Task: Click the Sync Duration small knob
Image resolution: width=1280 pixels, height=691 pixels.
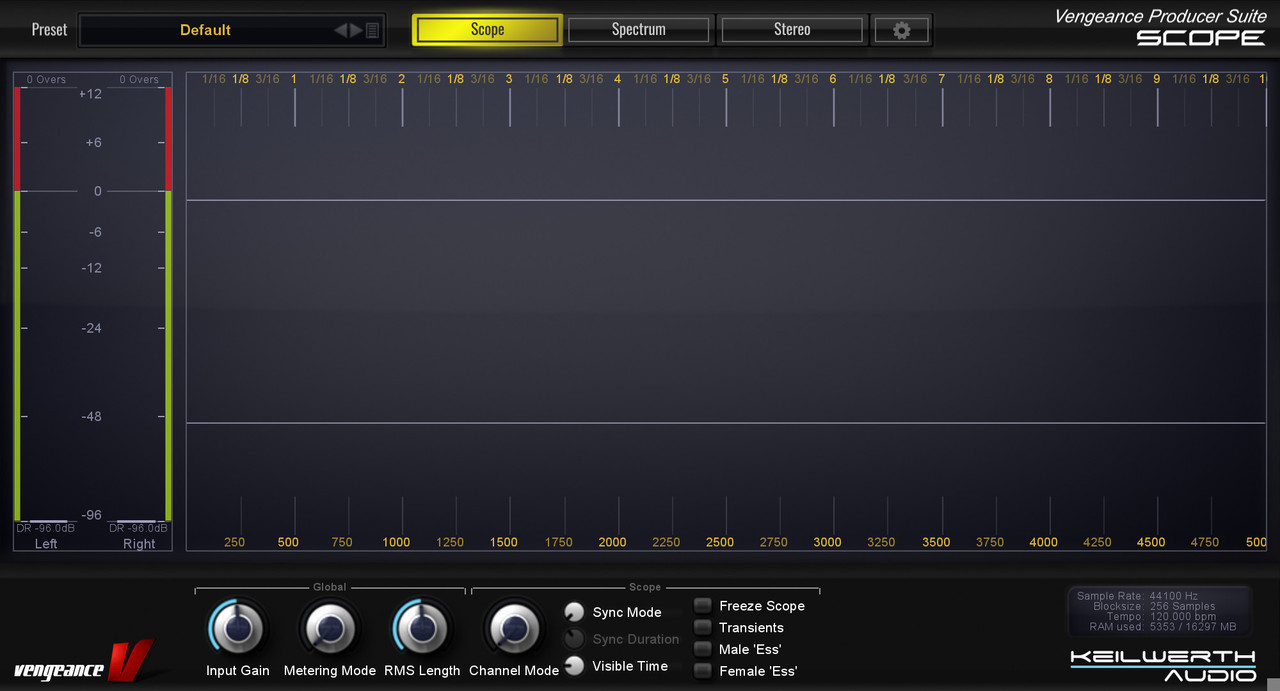Action: [574, 639]
